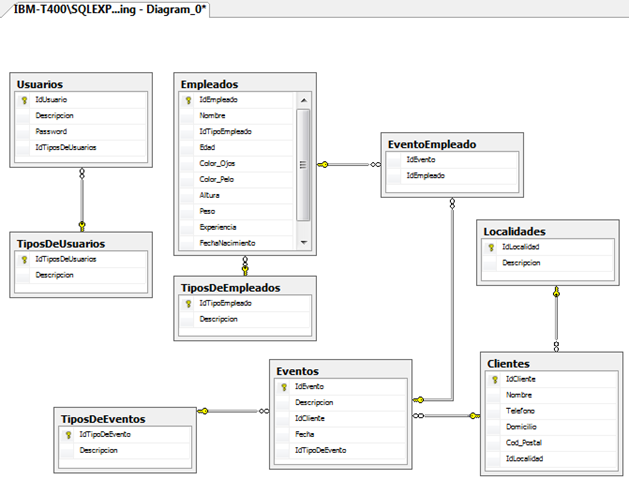Select the Color_Ojos column row in Empleados
This screenshot has width=629, height=480.
click(x=237, y=164)
